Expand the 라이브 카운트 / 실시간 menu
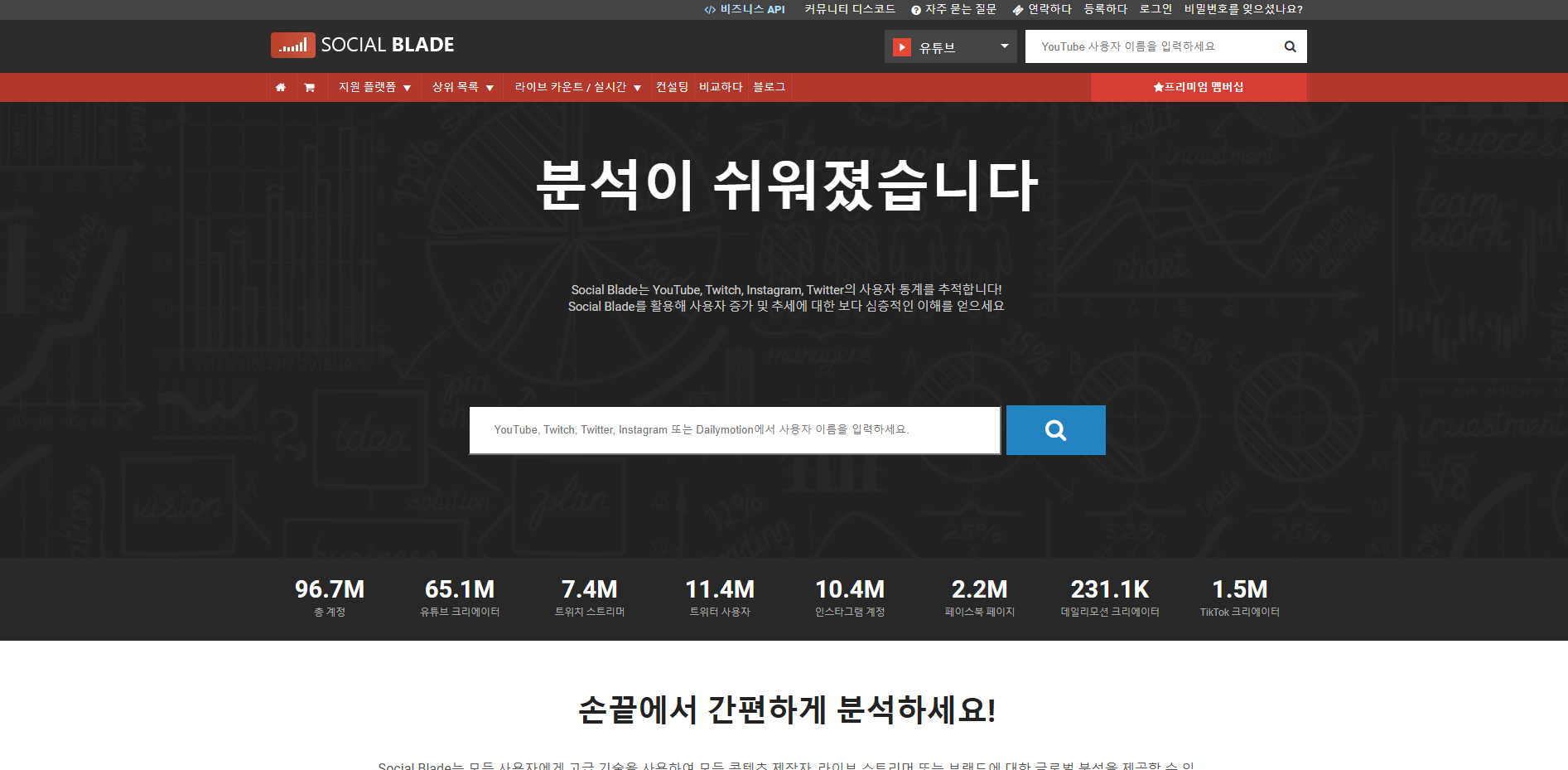The image size is (1568, 770). click(x=578, y=87)
